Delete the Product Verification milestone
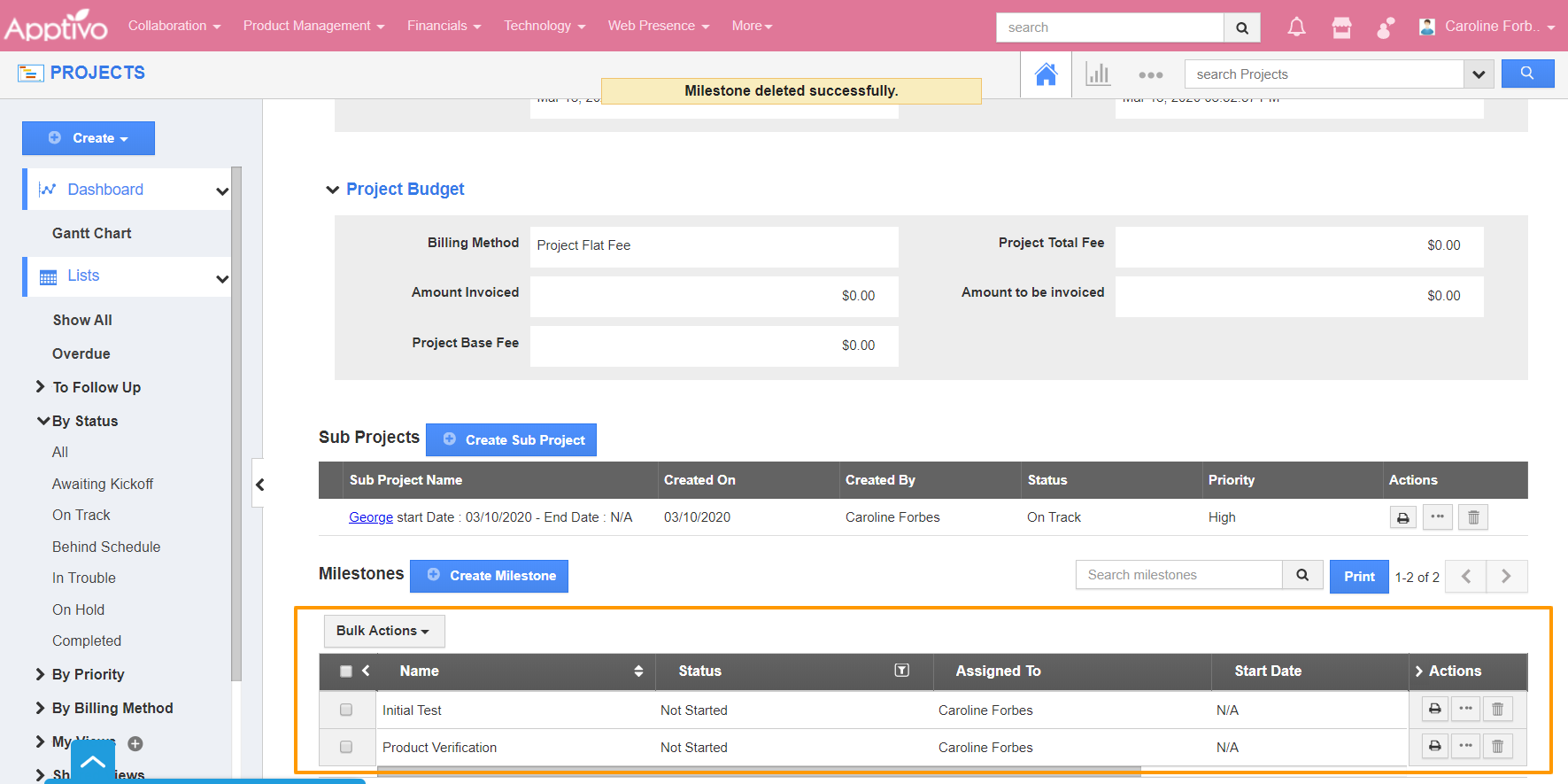 coord(1497,746)
